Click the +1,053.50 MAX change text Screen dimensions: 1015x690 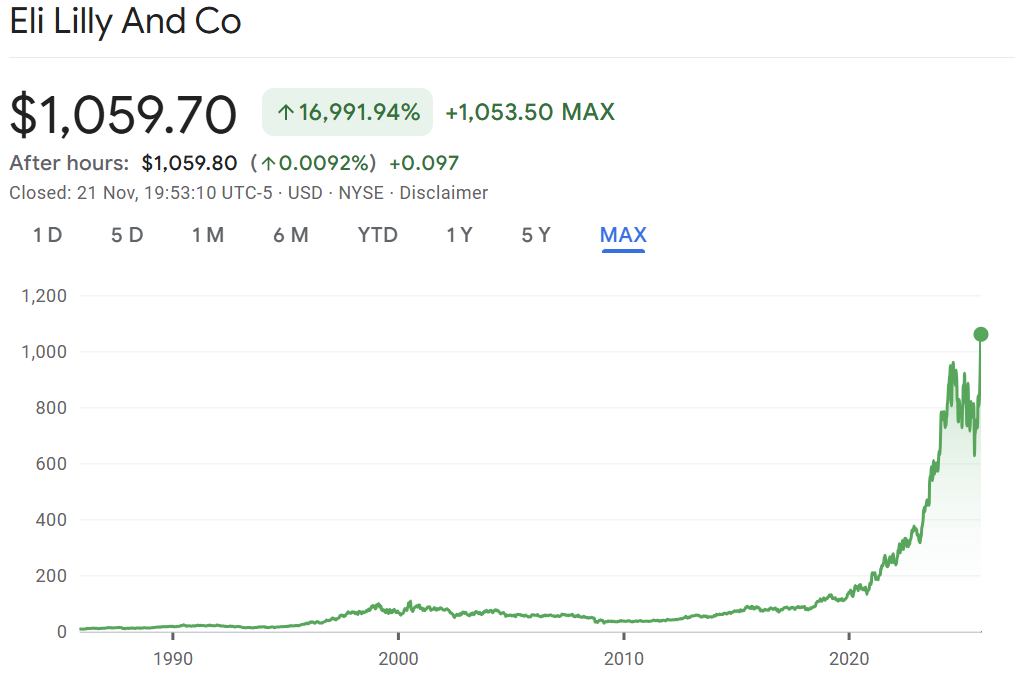tap(530, 112)
